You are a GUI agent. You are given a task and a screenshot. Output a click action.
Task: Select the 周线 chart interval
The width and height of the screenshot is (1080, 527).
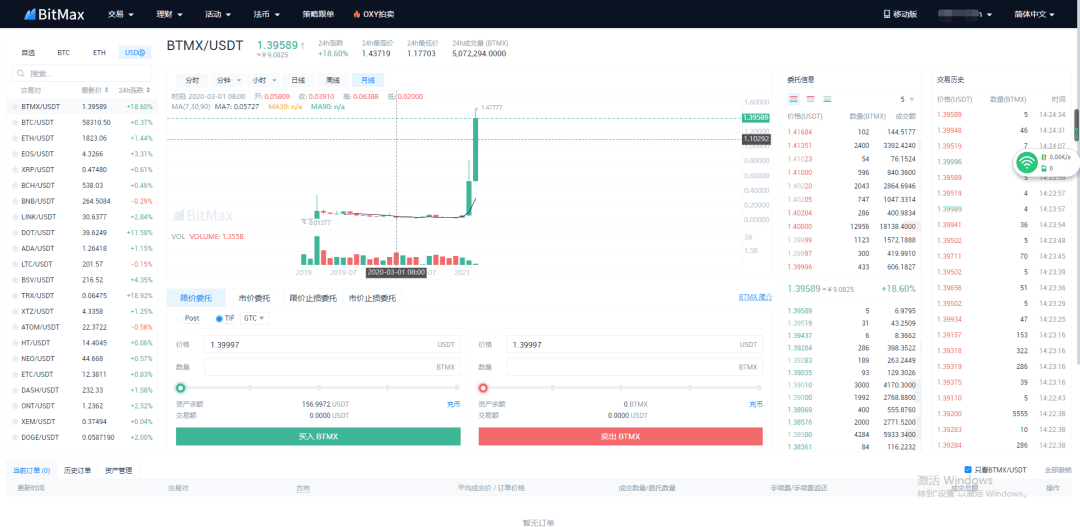point(333,80)
